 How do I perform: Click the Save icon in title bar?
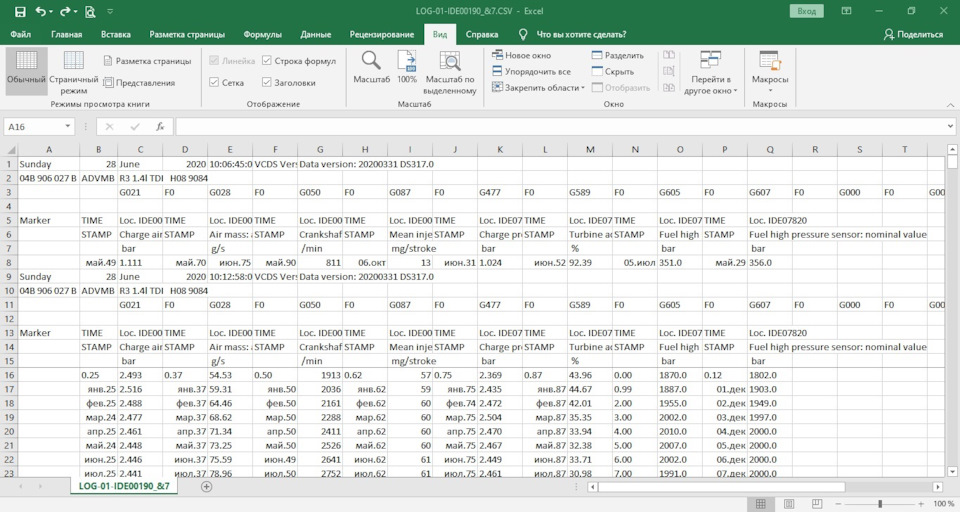pos(20,12)
